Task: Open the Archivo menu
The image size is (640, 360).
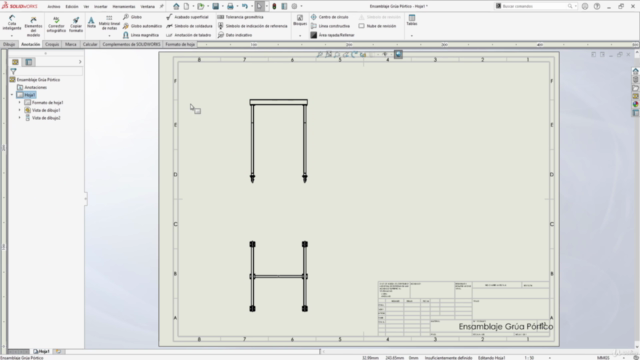Action: pyautogui.click(x=53, y=7)
